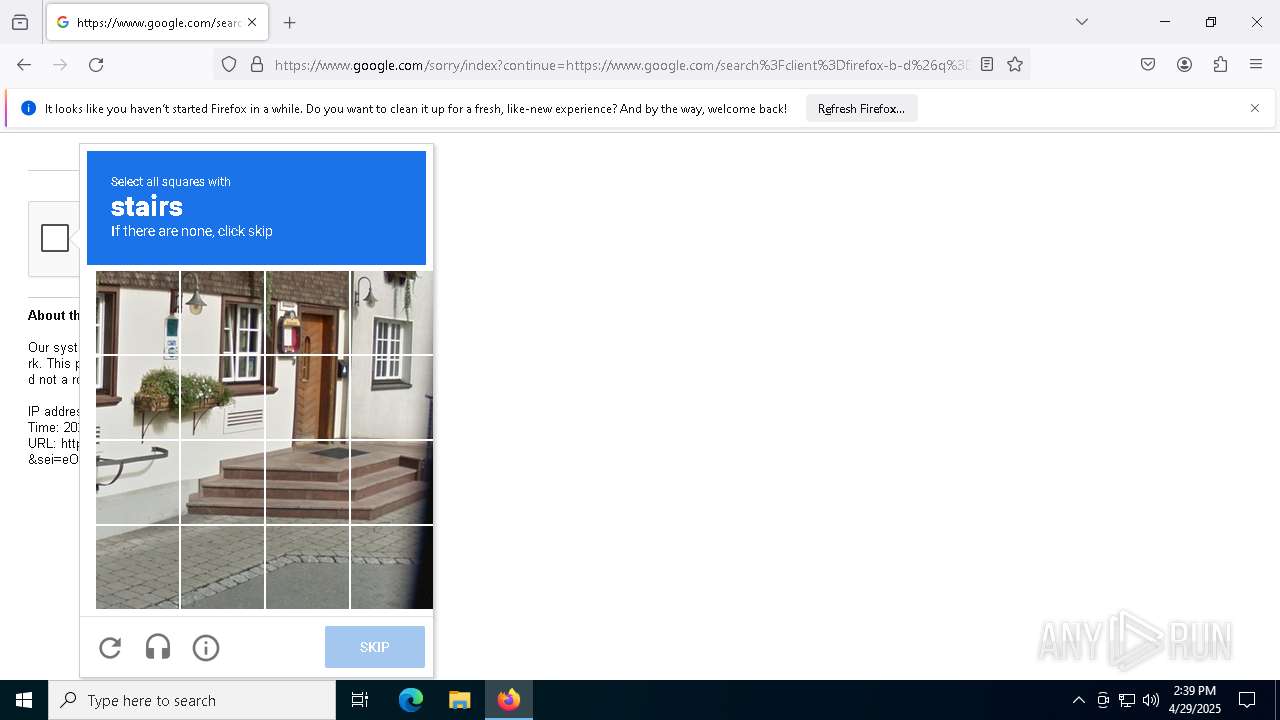The image size is (1280, 720).
Task: Open File Explorer from taskbar
Action: (x=459, y=700)
